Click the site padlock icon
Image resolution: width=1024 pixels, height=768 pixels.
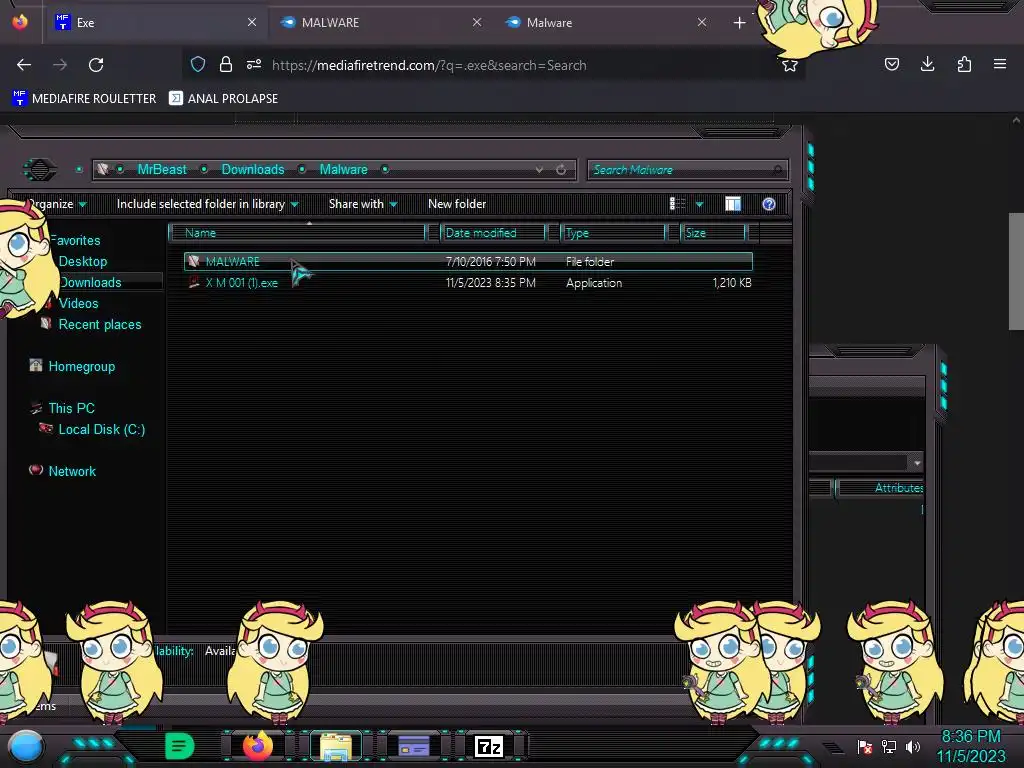226,64
